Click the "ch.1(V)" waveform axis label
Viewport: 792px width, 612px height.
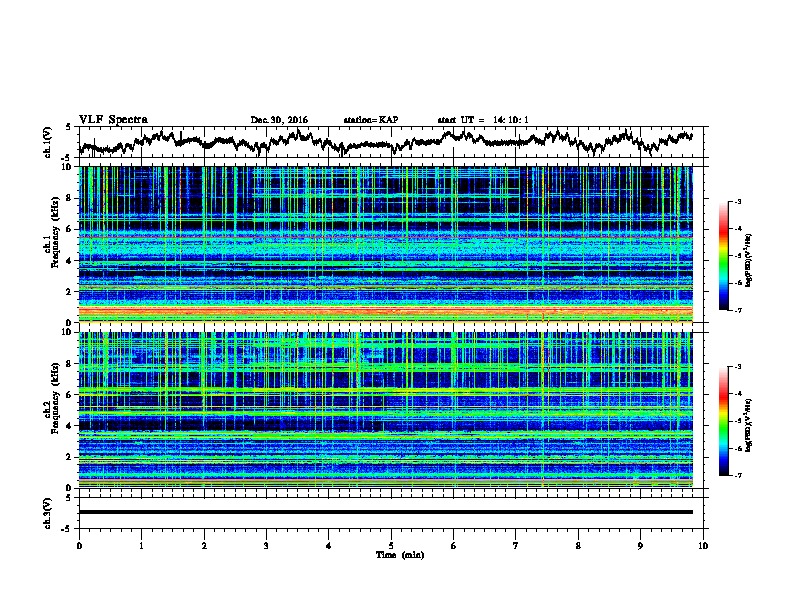pos(48,142)
